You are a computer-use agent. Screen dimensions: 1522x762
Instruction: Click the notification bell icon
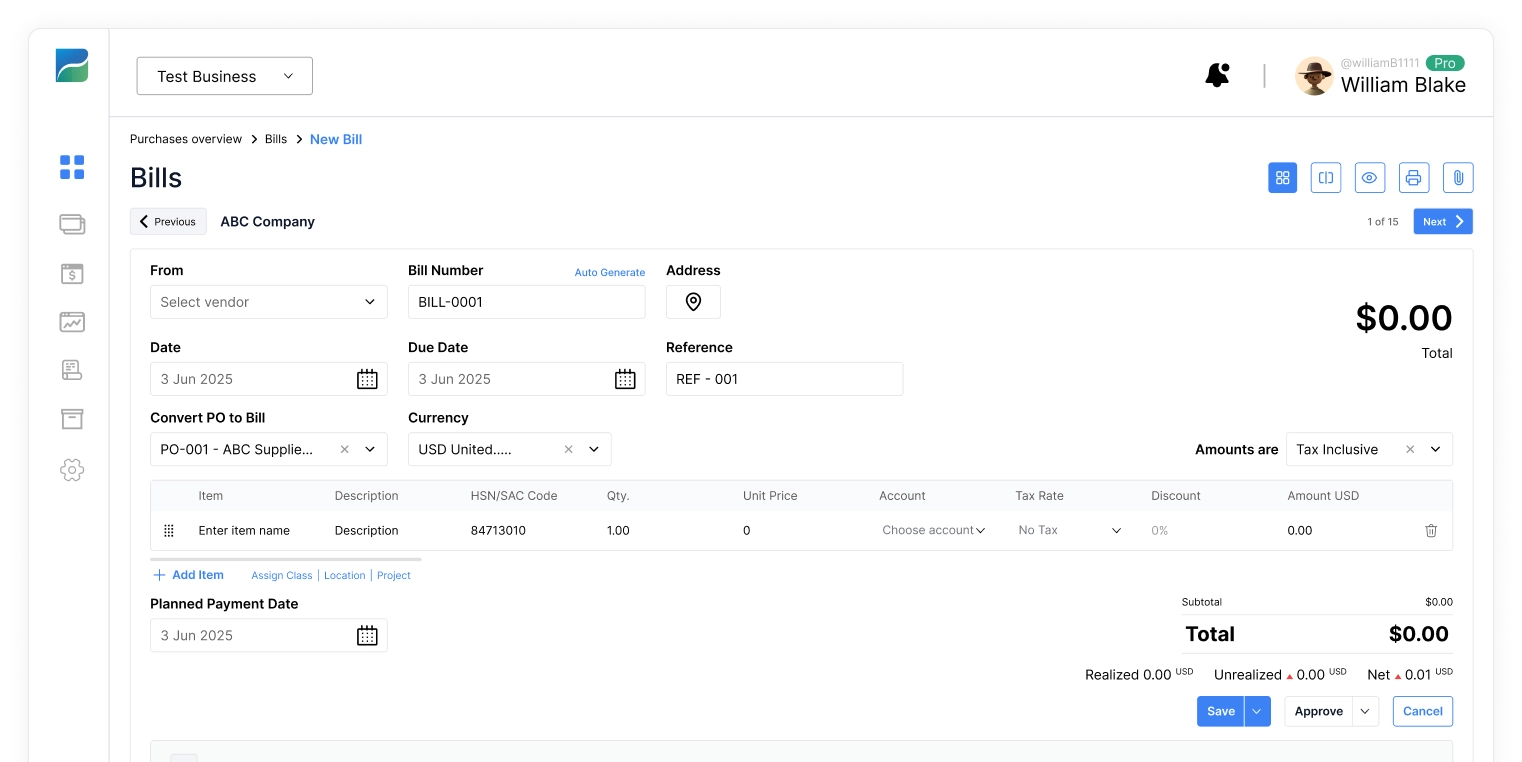1216,75
